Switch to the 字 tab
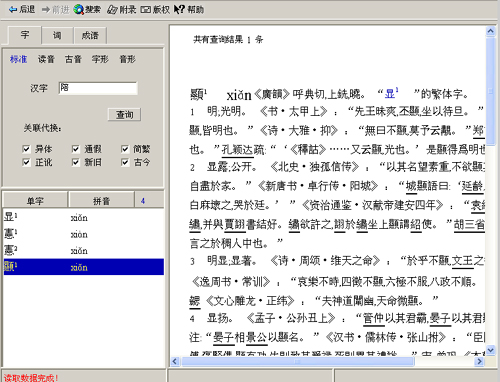This screenshot has width=500, height=382. pyautogui.click(x=24, y=35)
